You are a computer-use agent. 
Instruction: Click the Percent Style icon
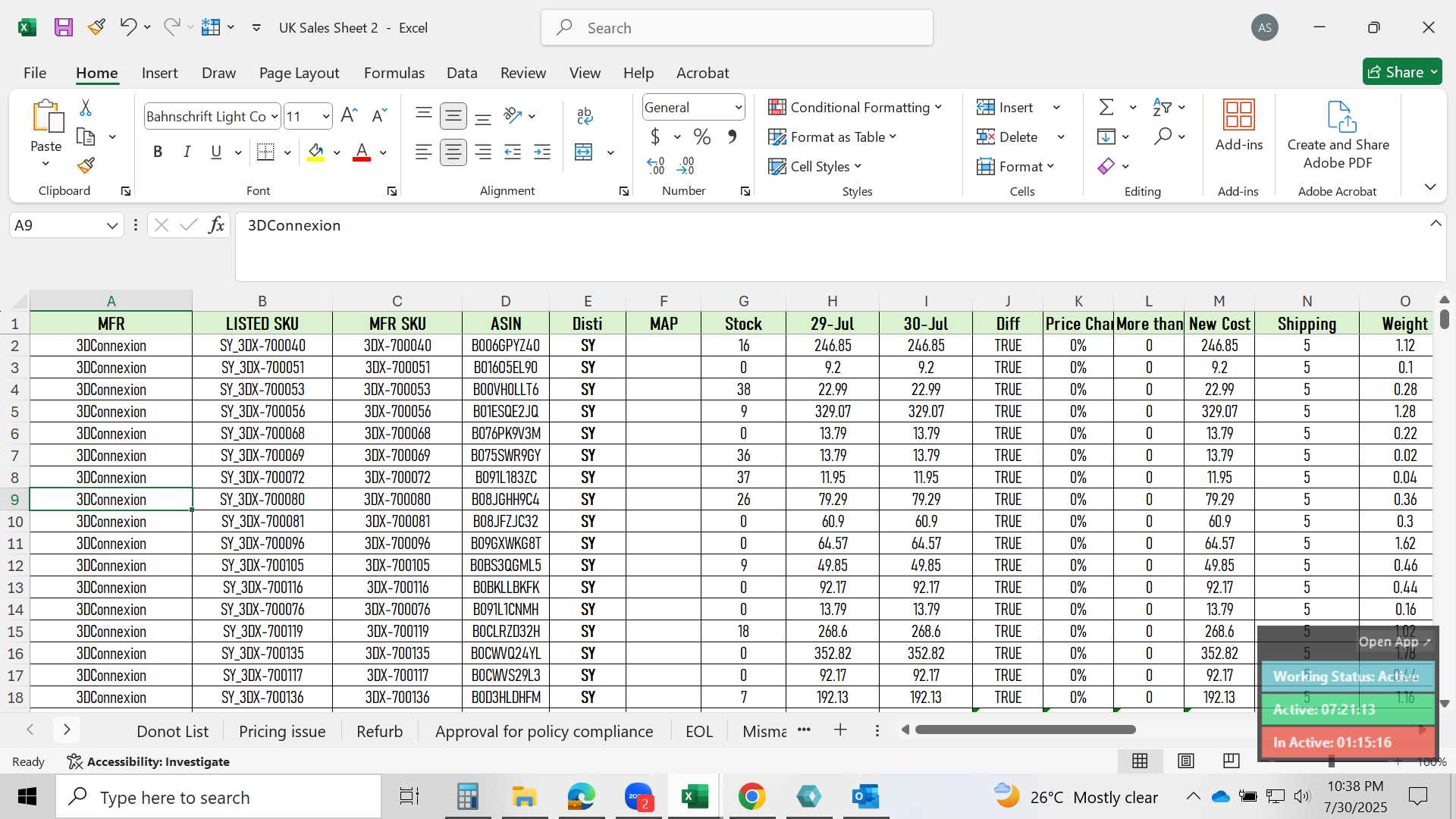[x=702, y=136]
